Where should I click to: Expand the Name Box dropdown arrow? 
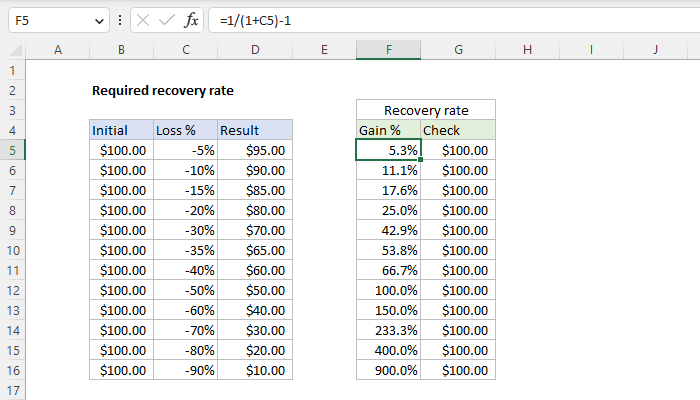click(99, 21)
